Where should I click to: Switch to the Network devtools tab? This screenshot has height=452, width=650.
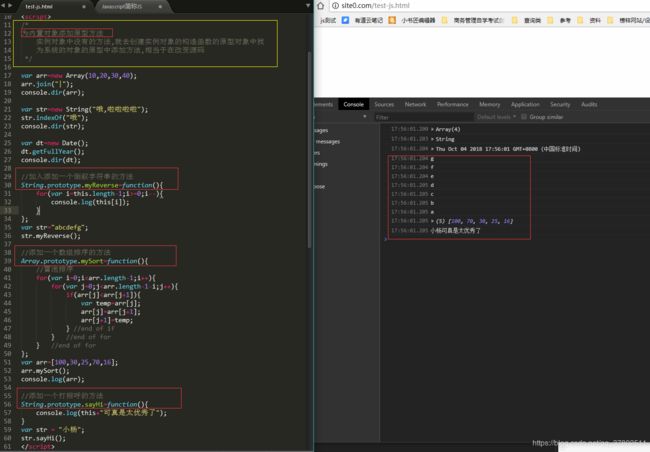point(415,104)
